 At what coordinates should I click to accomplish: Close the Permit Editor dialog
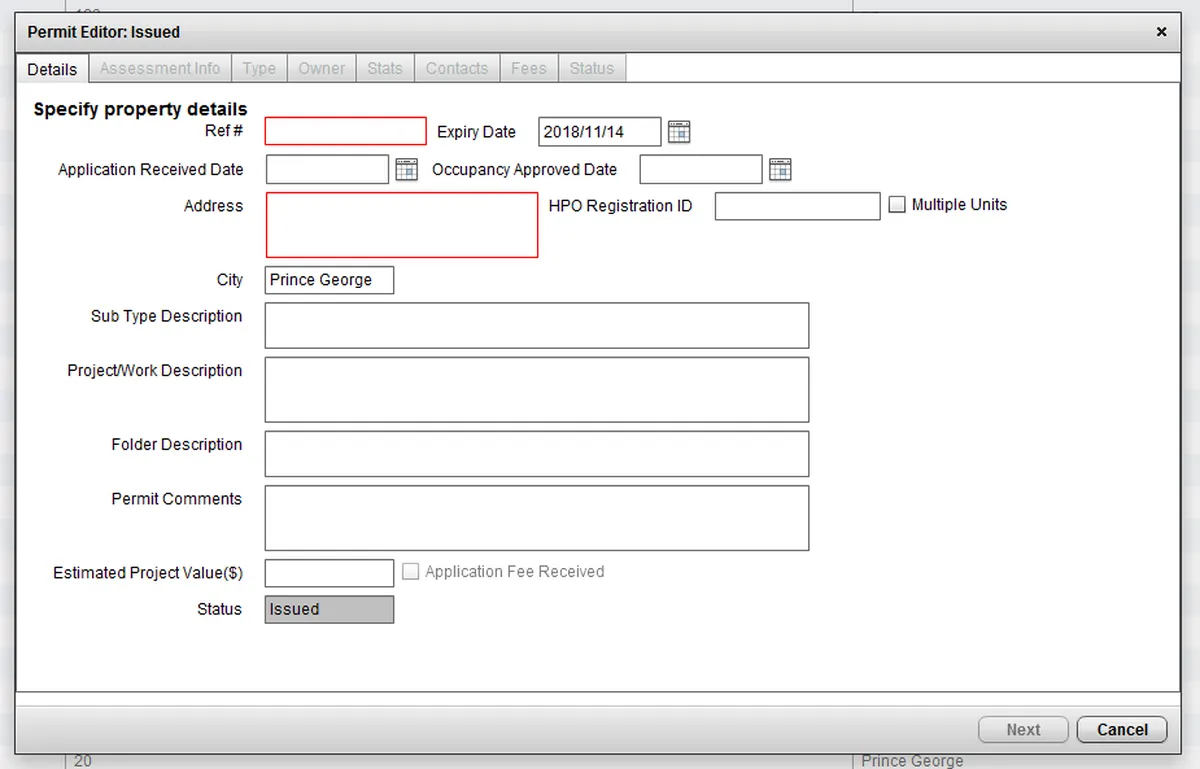(1161, 32)
